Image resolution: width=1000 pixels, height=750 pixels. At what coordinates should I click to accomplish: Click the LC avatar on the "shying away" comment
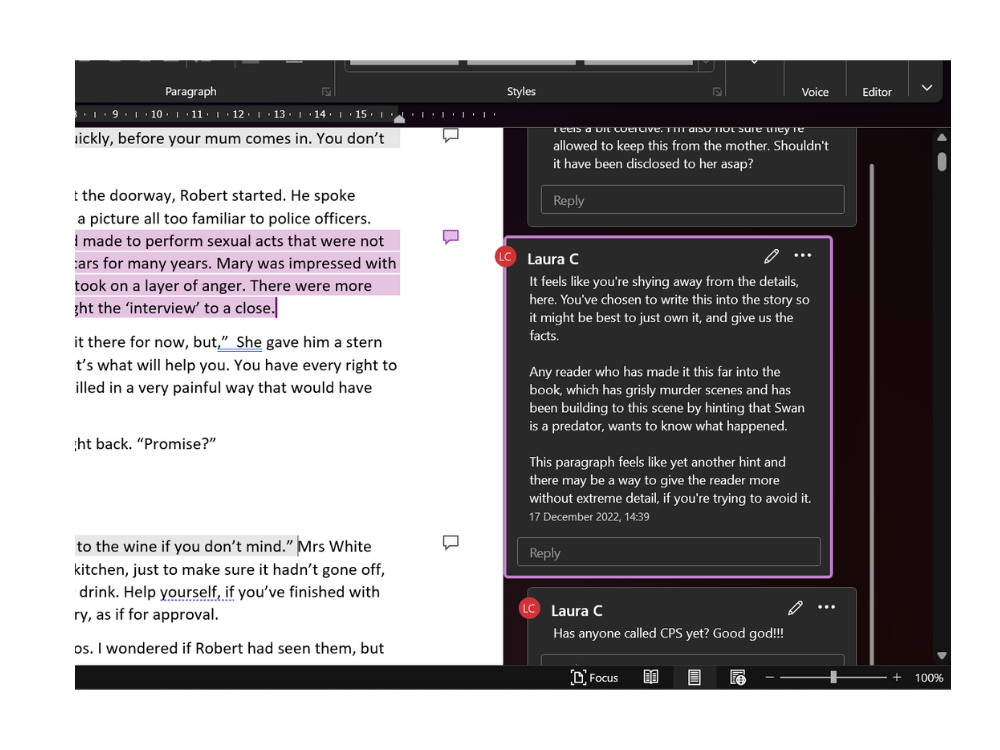(505, 257)
